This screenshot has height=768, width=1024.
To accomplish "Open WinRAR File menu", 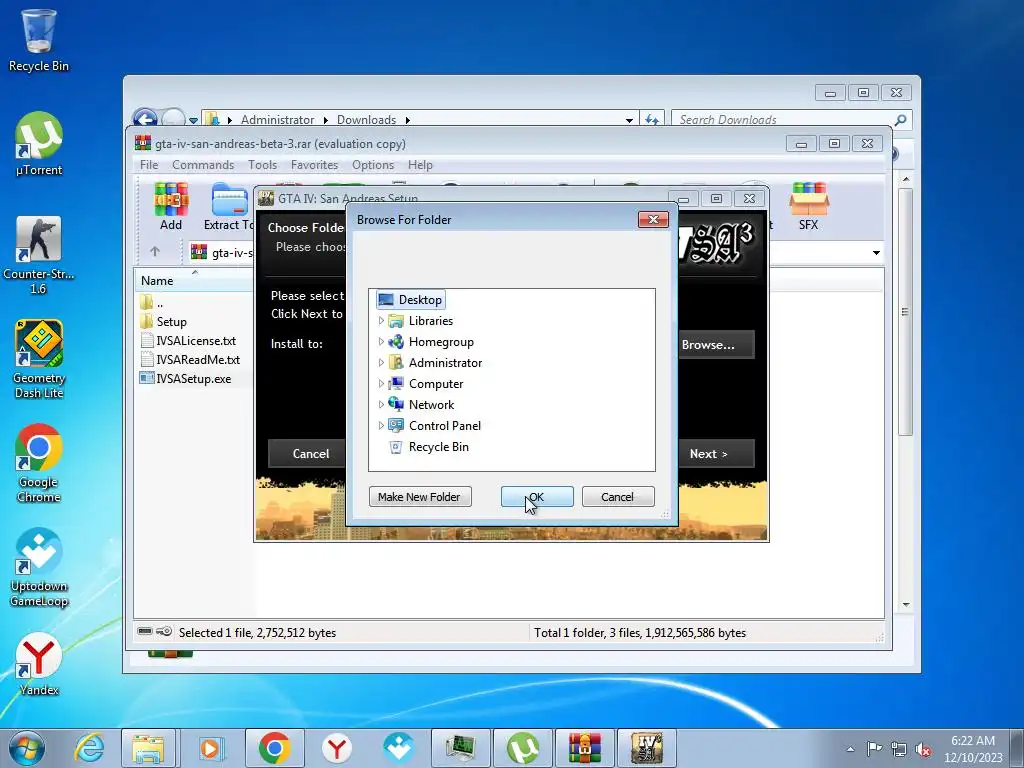I will point(149,165).
